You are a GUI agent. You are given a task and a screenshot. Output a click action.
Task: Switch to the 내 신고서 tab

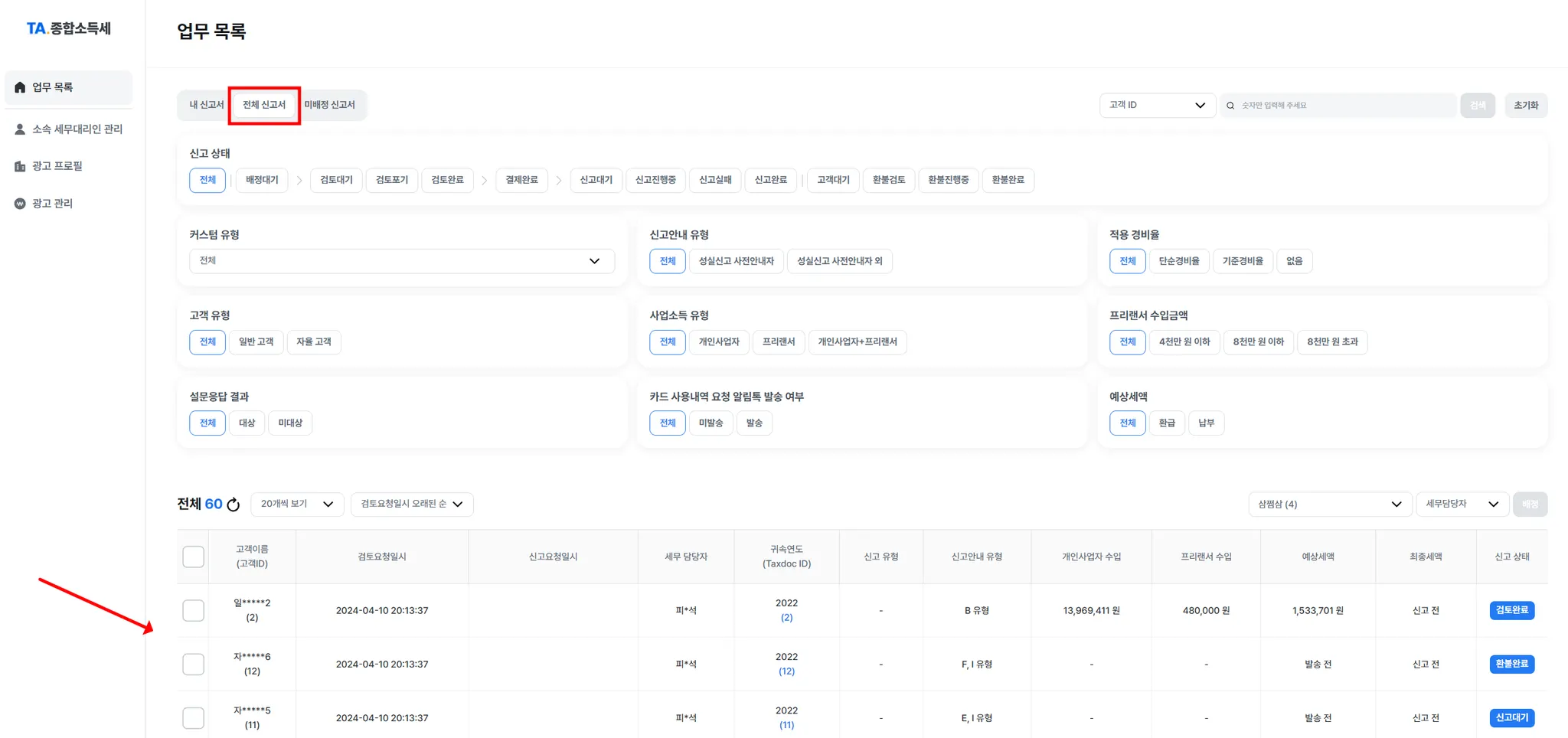point(206,105)
